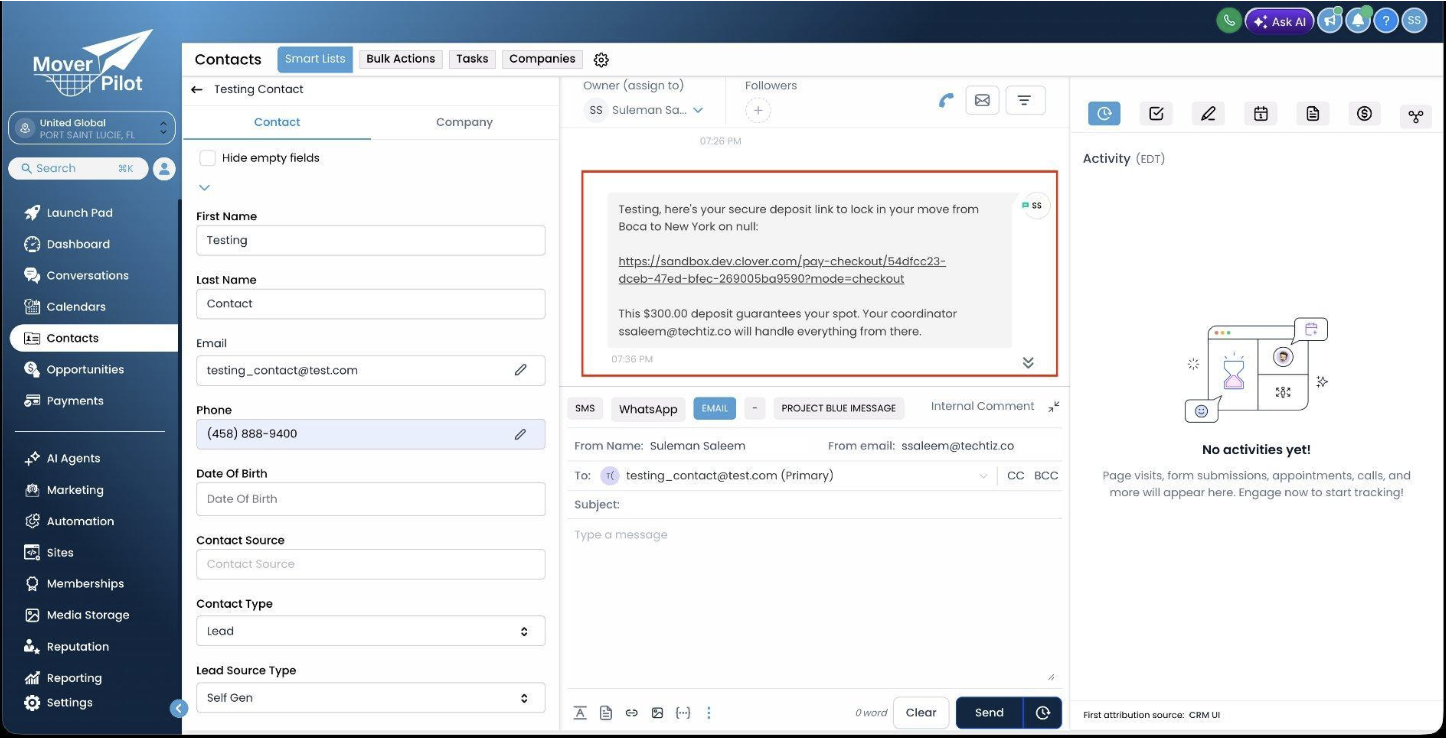This screenshot has width=1446, height=738.
Task: Open the notifications bell
Action: [x=1357, y=21]
